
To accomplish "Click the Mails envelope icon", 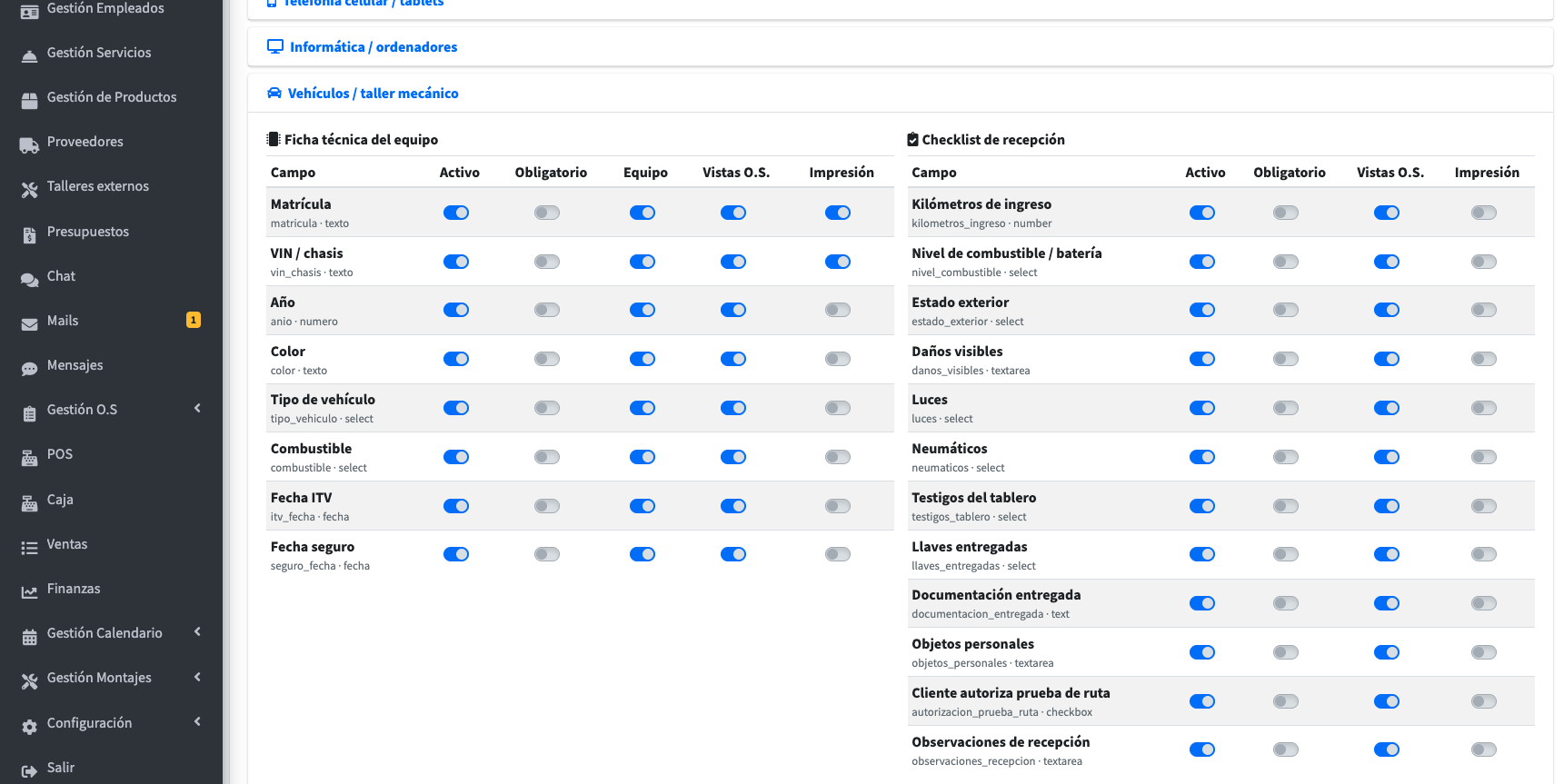I will (x=29, y=324).
